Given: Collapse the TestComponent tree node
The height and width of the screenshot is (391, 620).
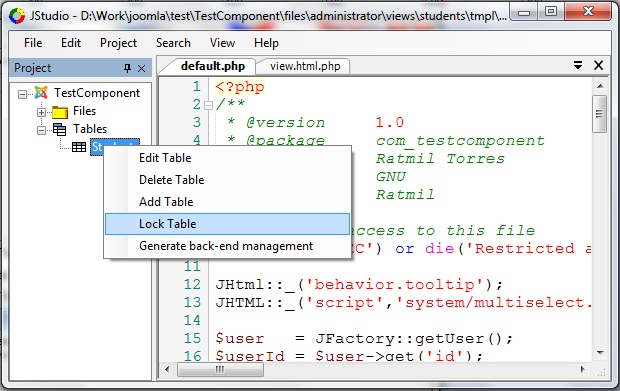Looking at the screenshot, I should [x=22, y=94].
